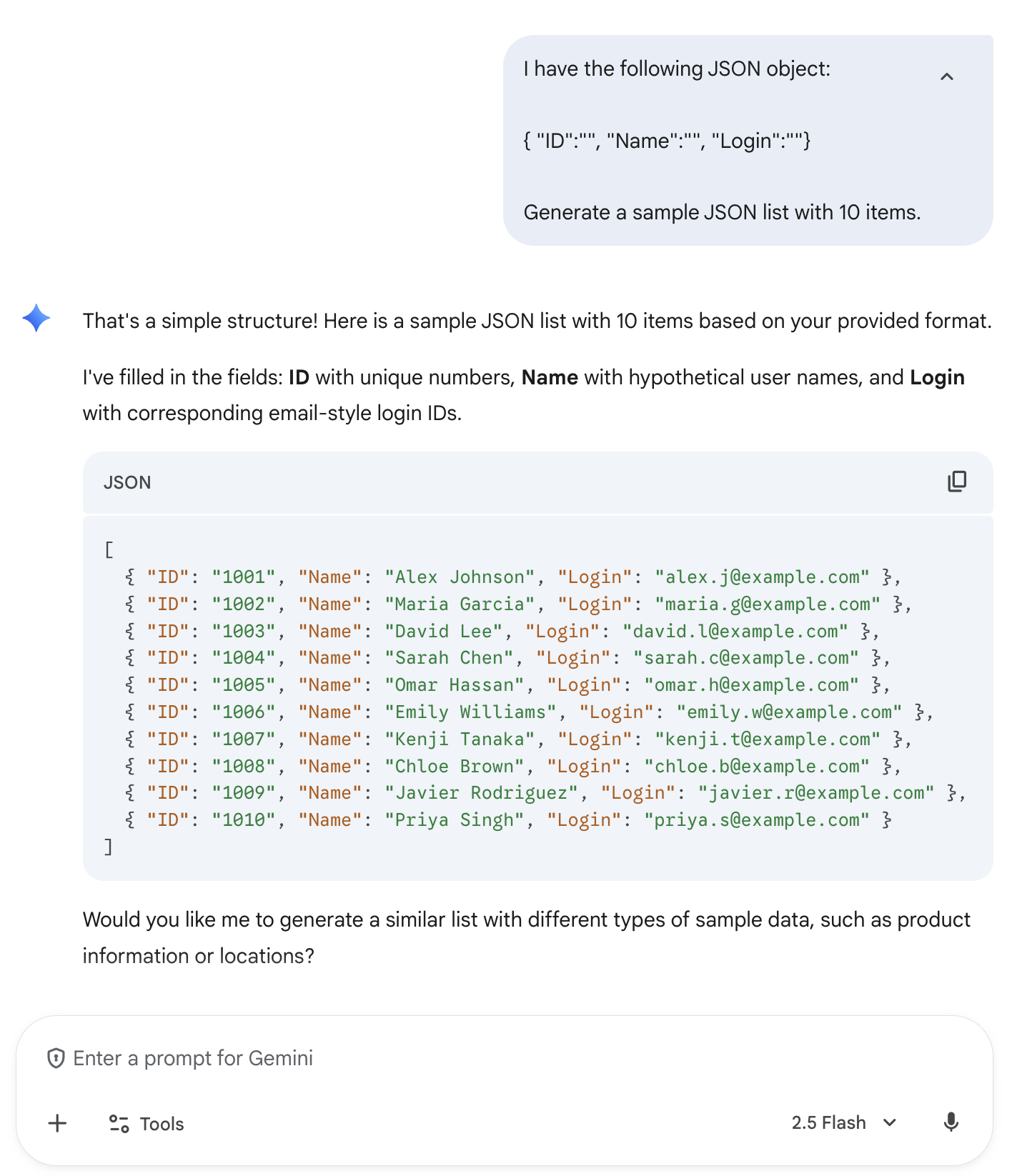
Task: Click the "Alex Johnson" name in the code
Action: 460,577
